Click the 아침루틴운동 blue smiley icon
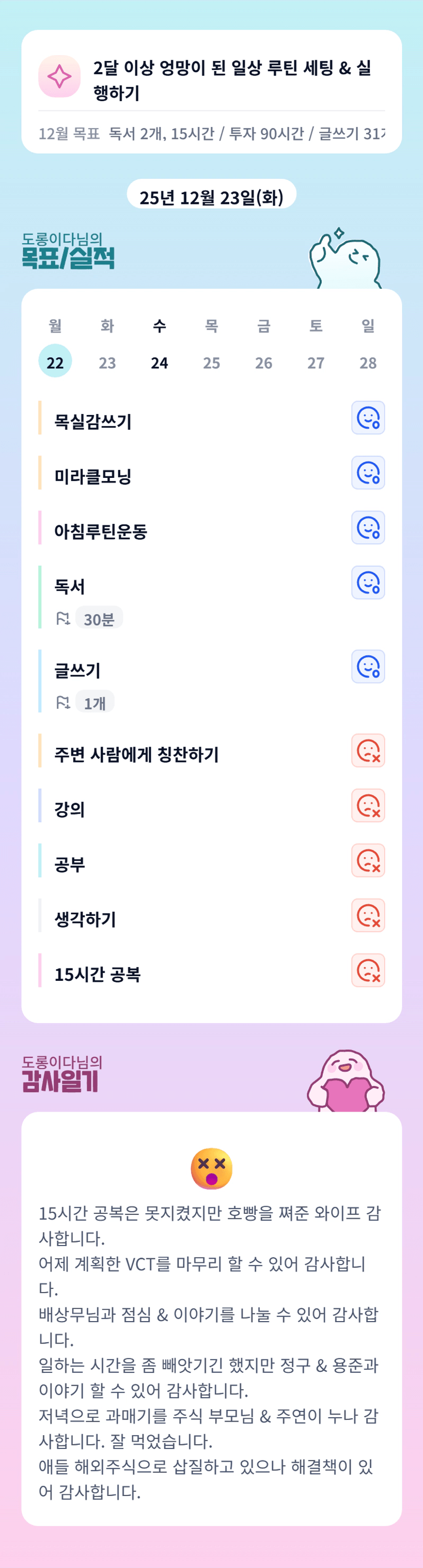The image size is (423, 1568). tap(368, 527)
